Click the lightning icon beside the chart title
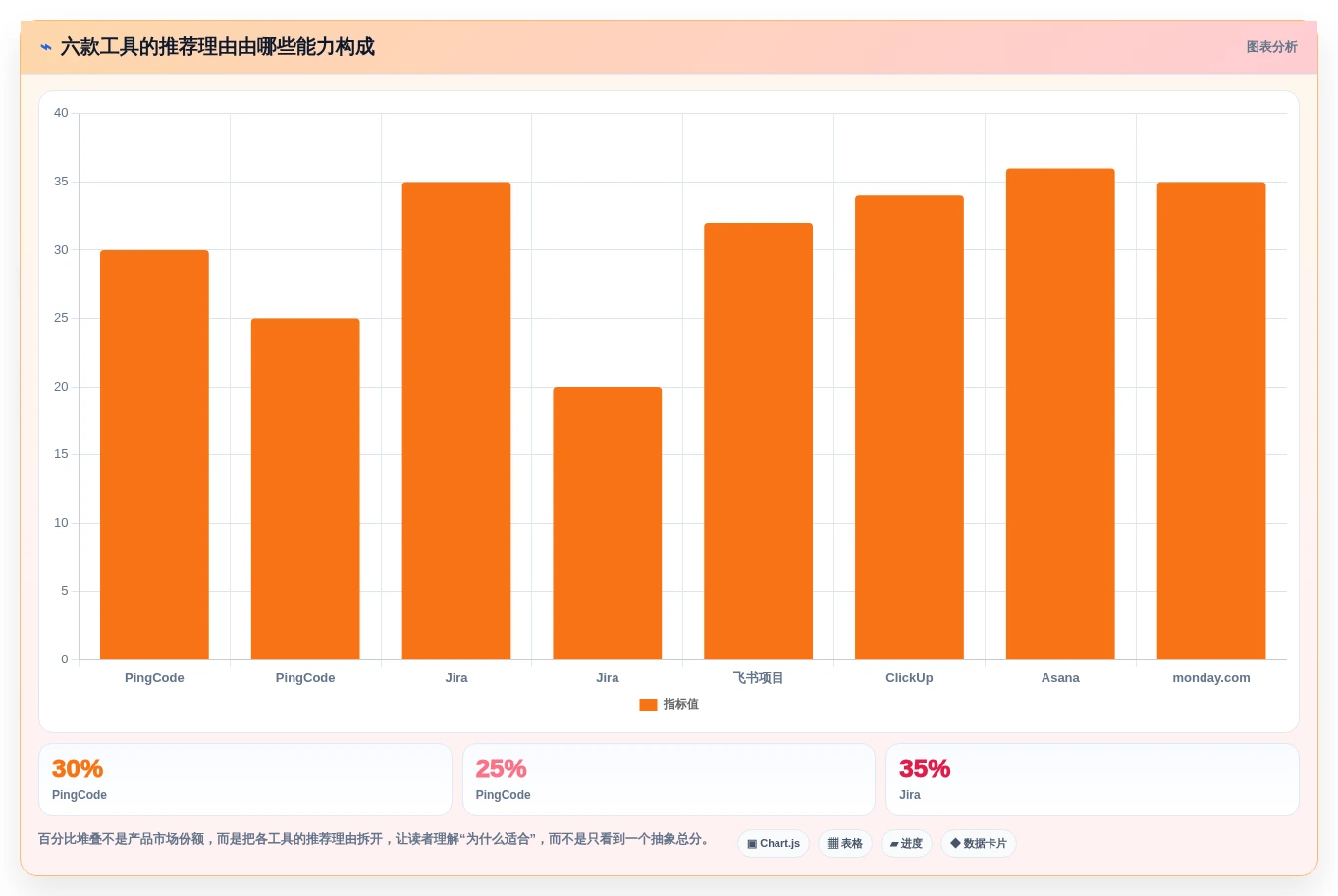The width and height of the screenshot is (1338, 896). (46, 47)
